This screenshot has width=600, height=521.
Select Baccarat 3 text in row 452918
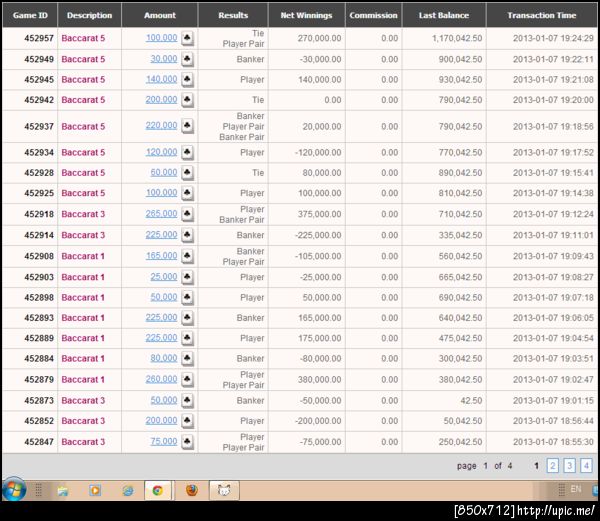tap(83, 214)
